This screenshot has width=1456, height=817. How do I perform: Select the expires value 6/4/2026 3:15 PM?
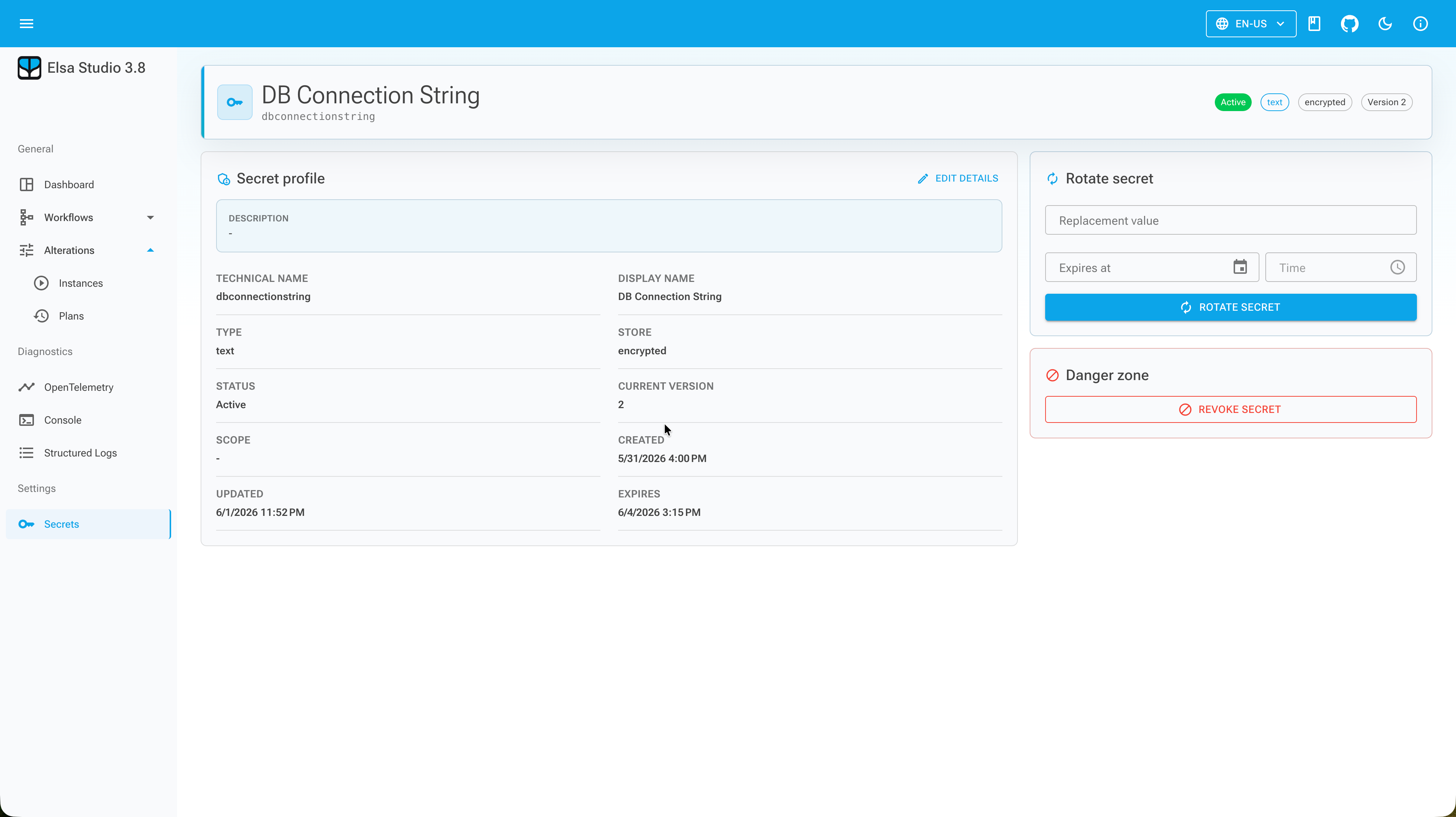click(659, 512)
